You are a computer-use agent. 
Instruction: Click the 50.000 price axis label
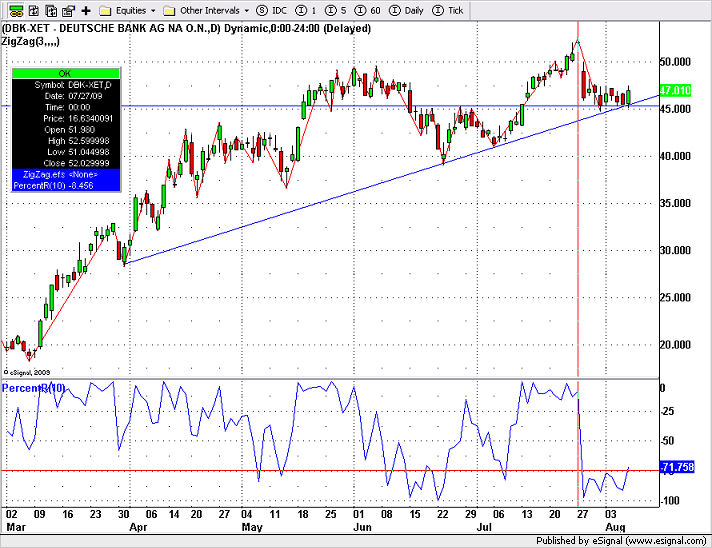[x=675, y=62]
